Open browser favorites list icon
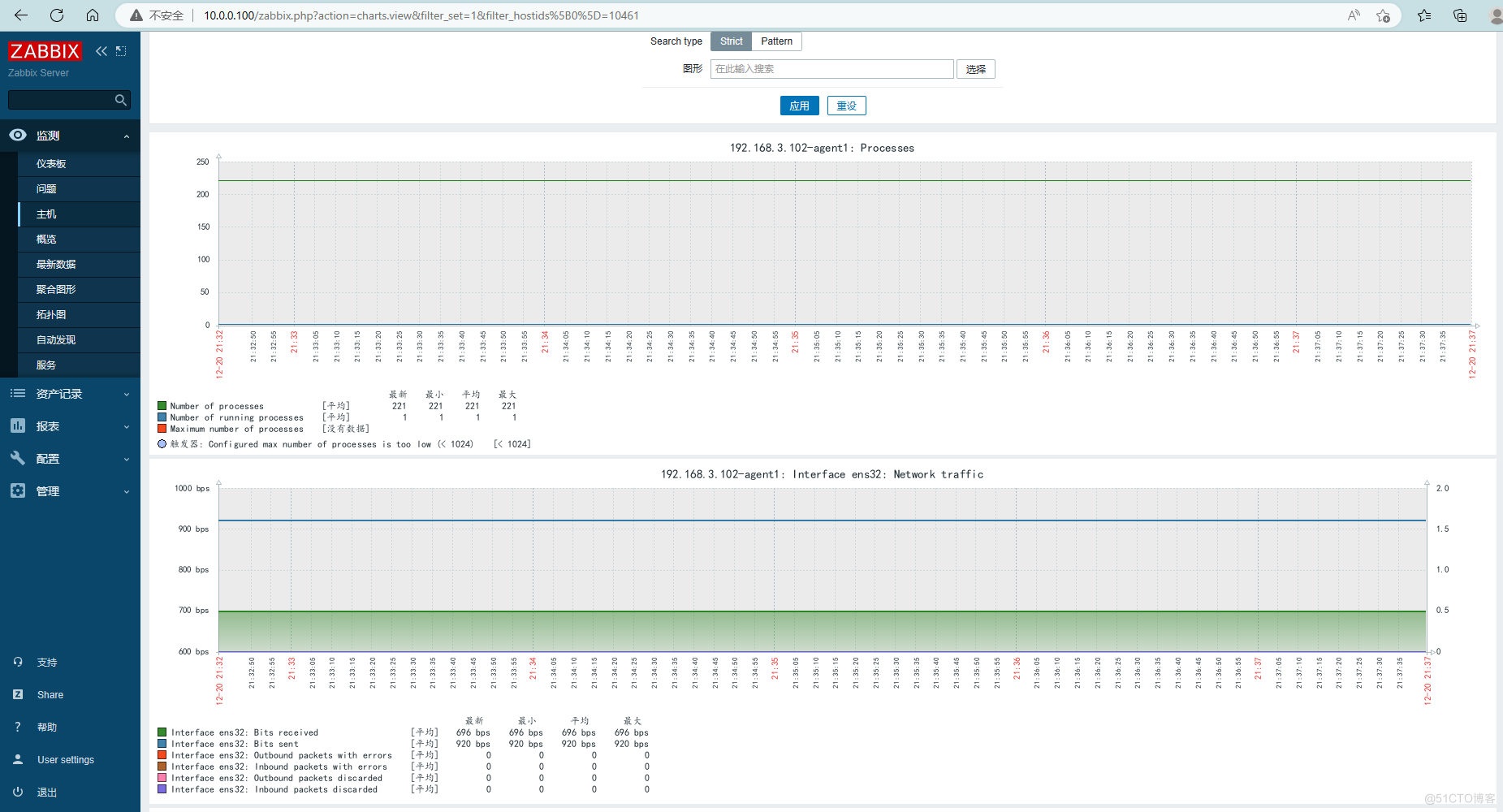Viewport: 1503px width, 812px height. (x=1424, y=15)
